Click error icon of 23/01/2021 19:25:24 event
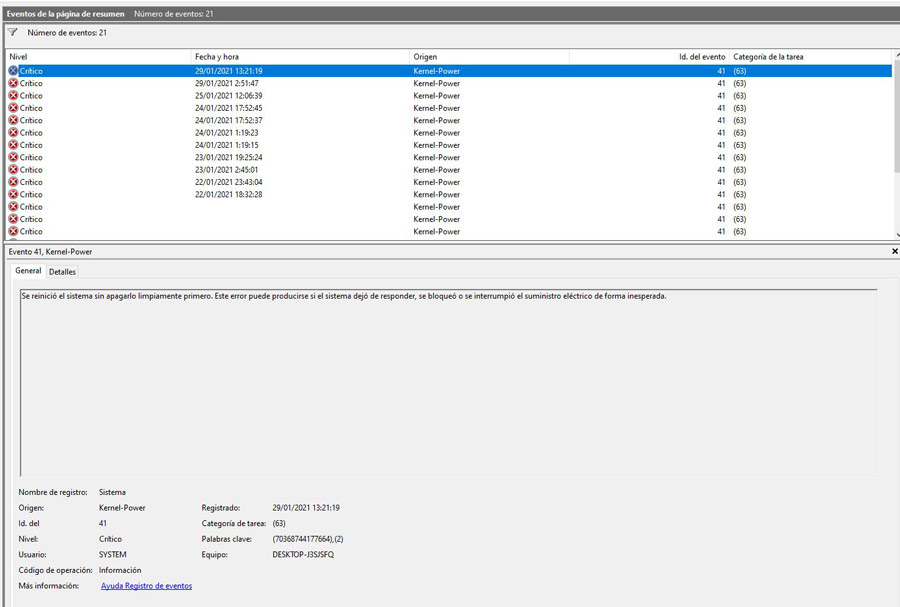The height and width of the screenshot is (607, 900). pyautogui.click(x=13, y=157)
